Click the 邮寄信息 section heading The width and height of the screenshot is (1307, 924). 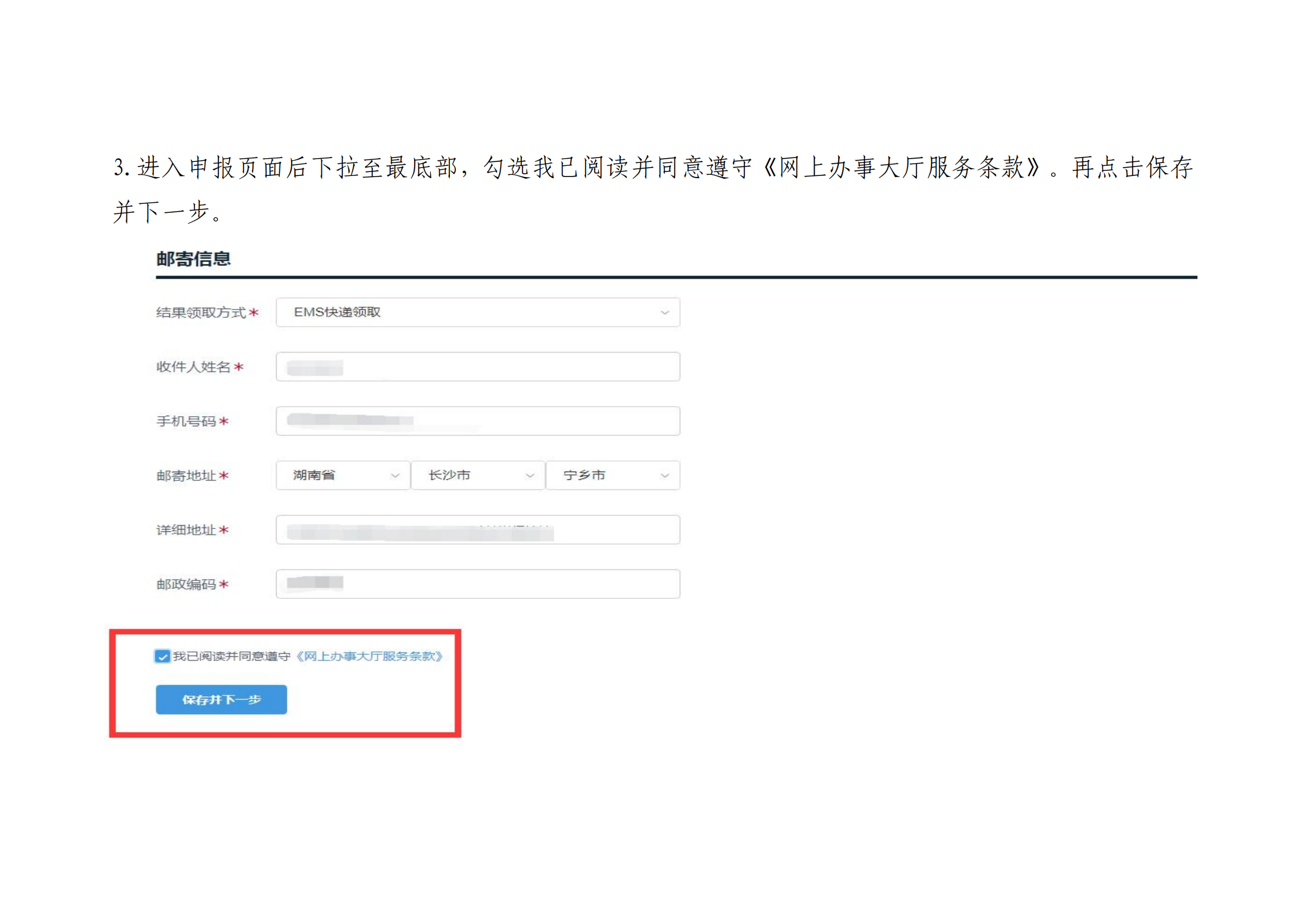point(193,259)
